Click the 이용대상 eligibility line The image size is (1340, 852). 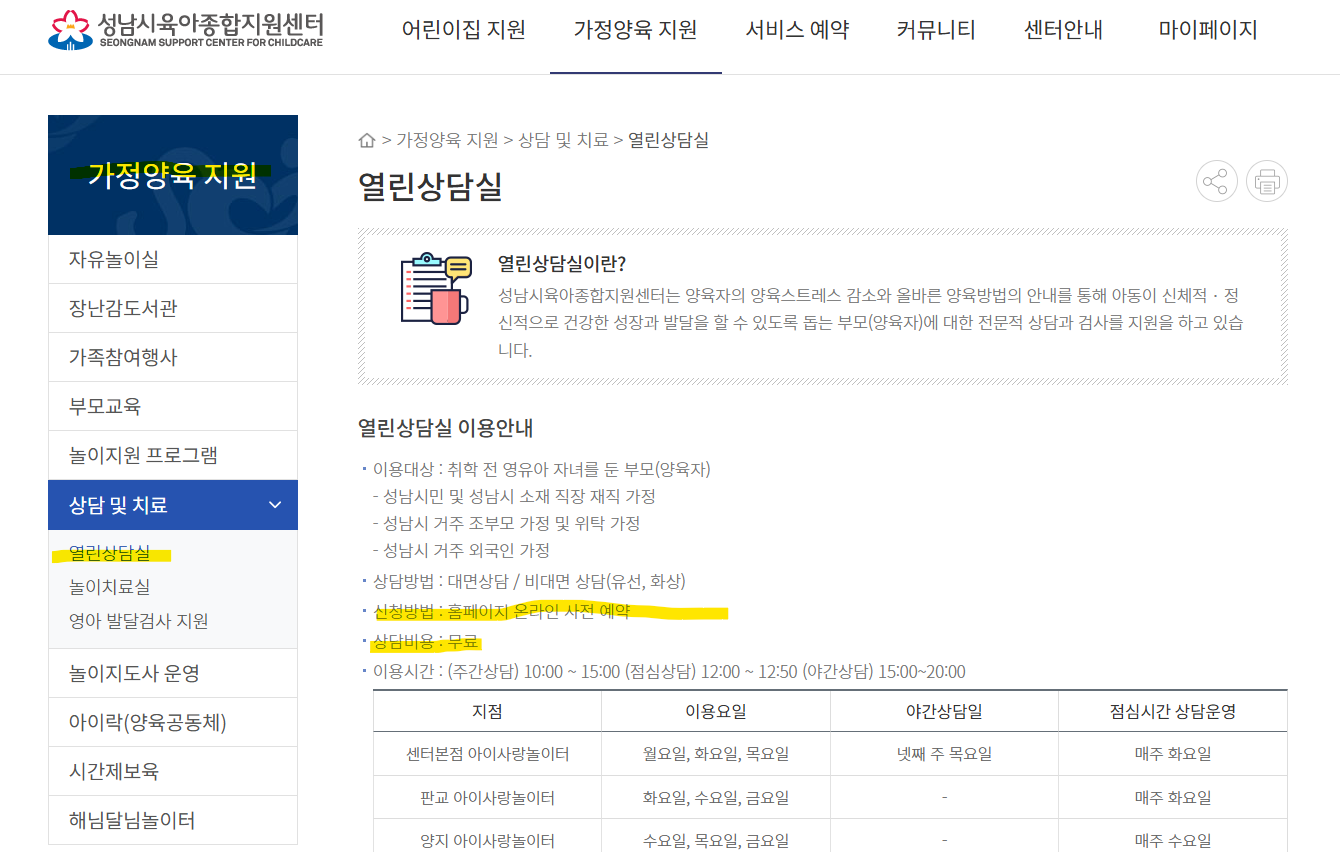pyautogui.click(x=541, y=469)
